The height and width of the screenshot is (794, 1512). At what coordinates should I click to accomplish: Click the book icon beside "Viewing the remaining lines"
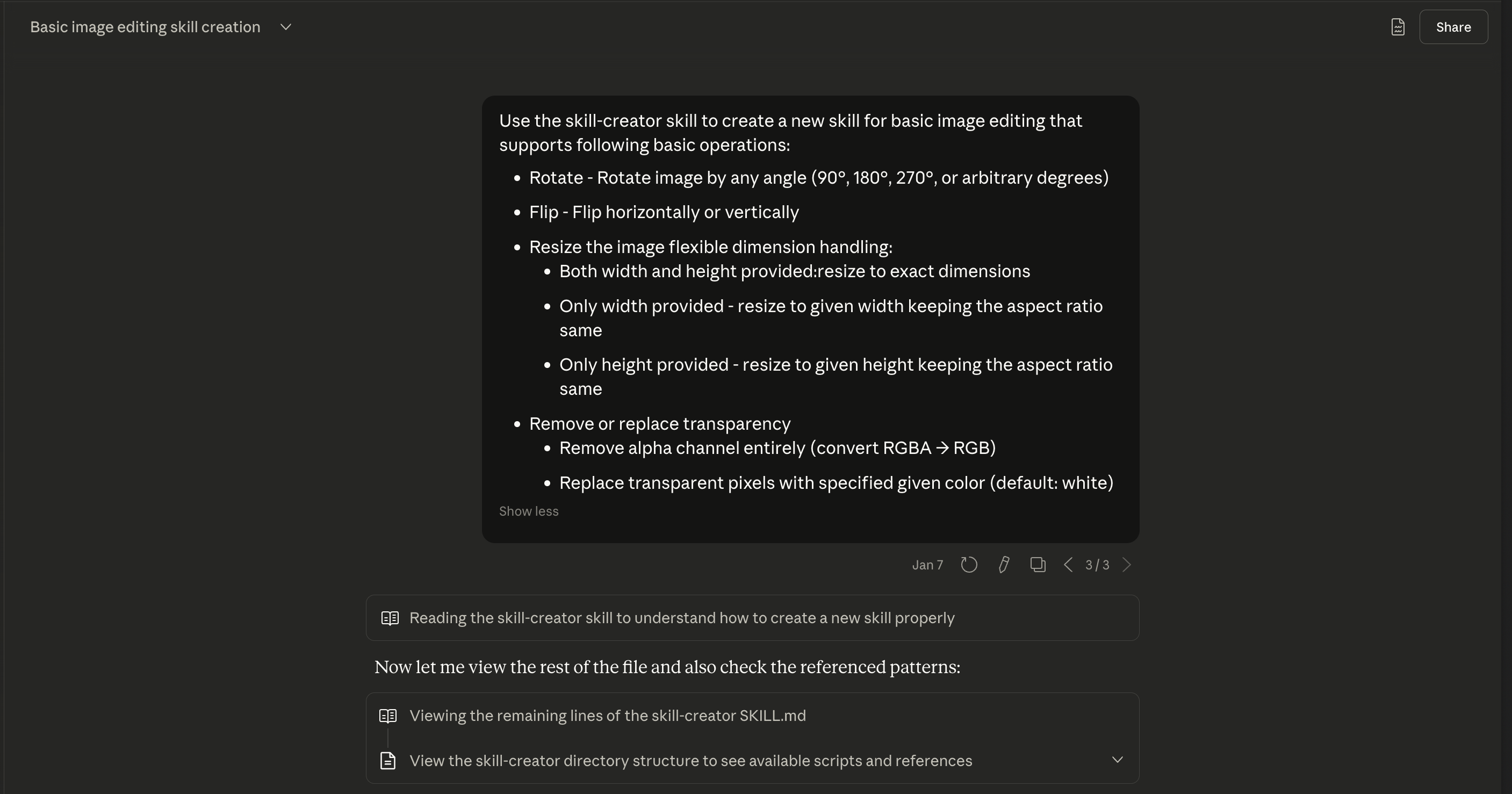[388, 716]
